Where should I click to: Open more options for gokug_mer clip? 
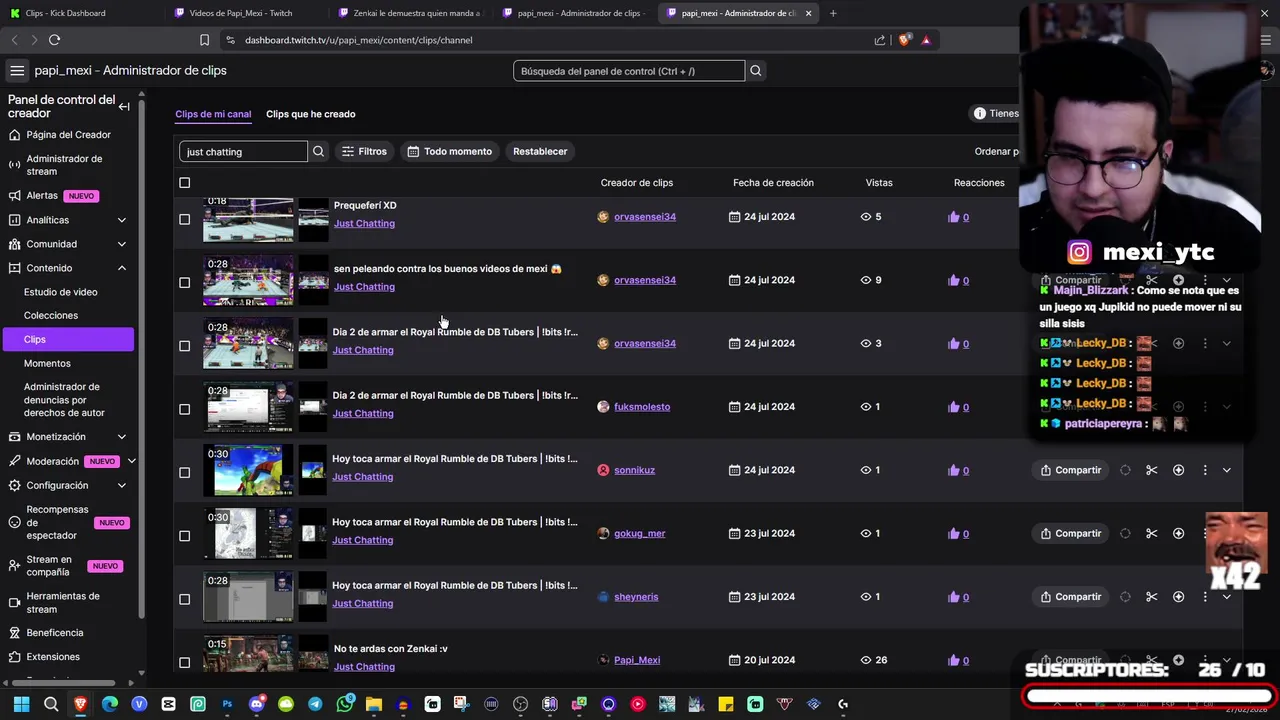(x=1205, y=533)
